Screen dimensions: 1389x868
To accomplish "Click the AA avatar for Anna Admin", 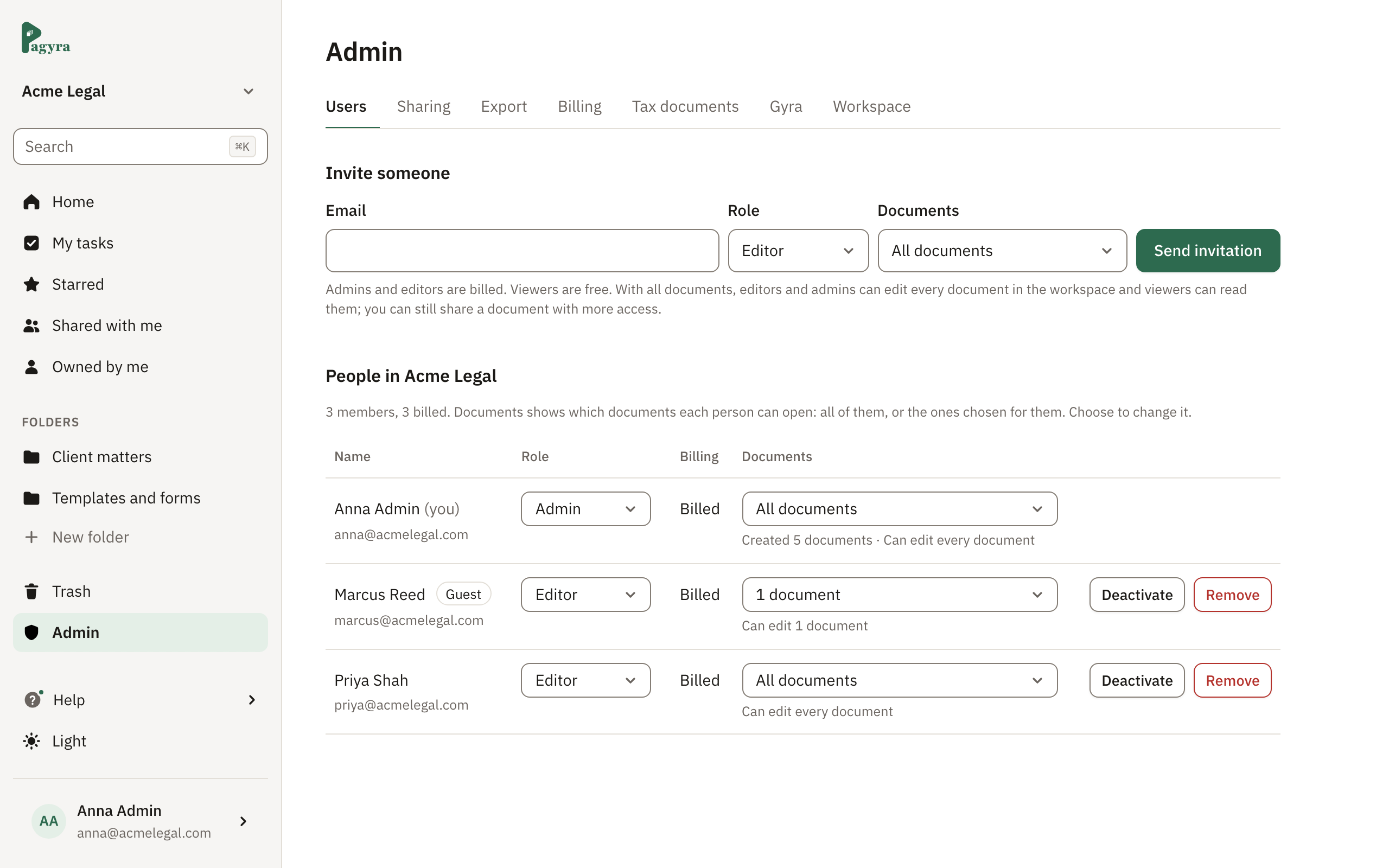I will (49, 821).
